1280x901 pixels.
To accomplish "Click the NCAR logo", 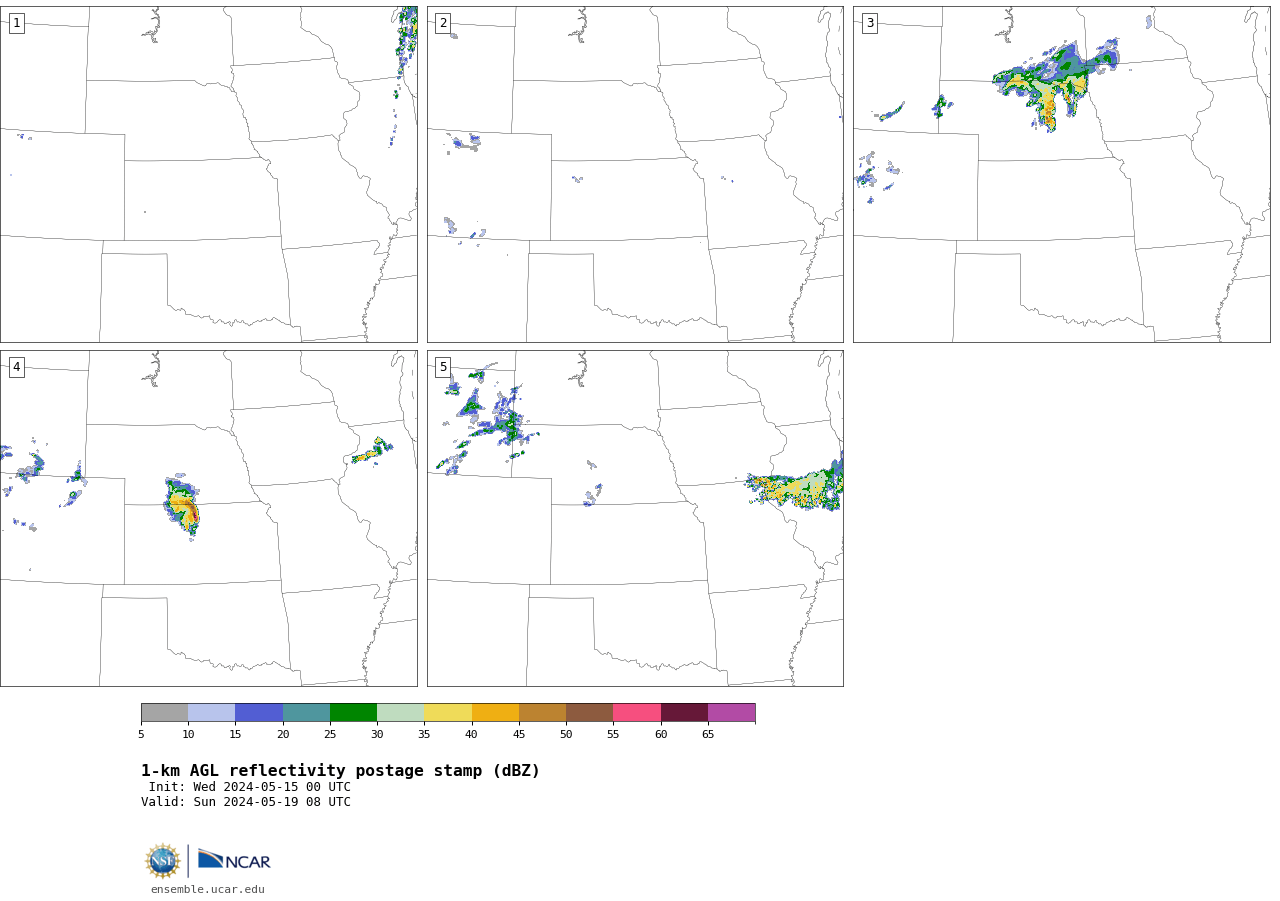I will (234, 860).
